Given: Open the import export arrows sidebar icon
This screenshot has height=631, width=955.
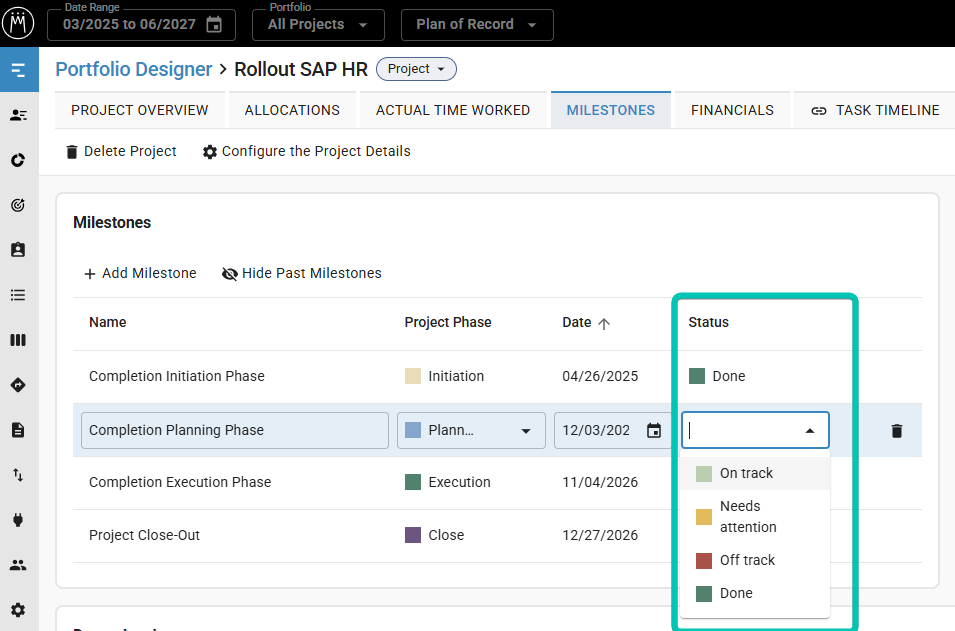Looking at the screenshot, I should [x=18, y=475].
